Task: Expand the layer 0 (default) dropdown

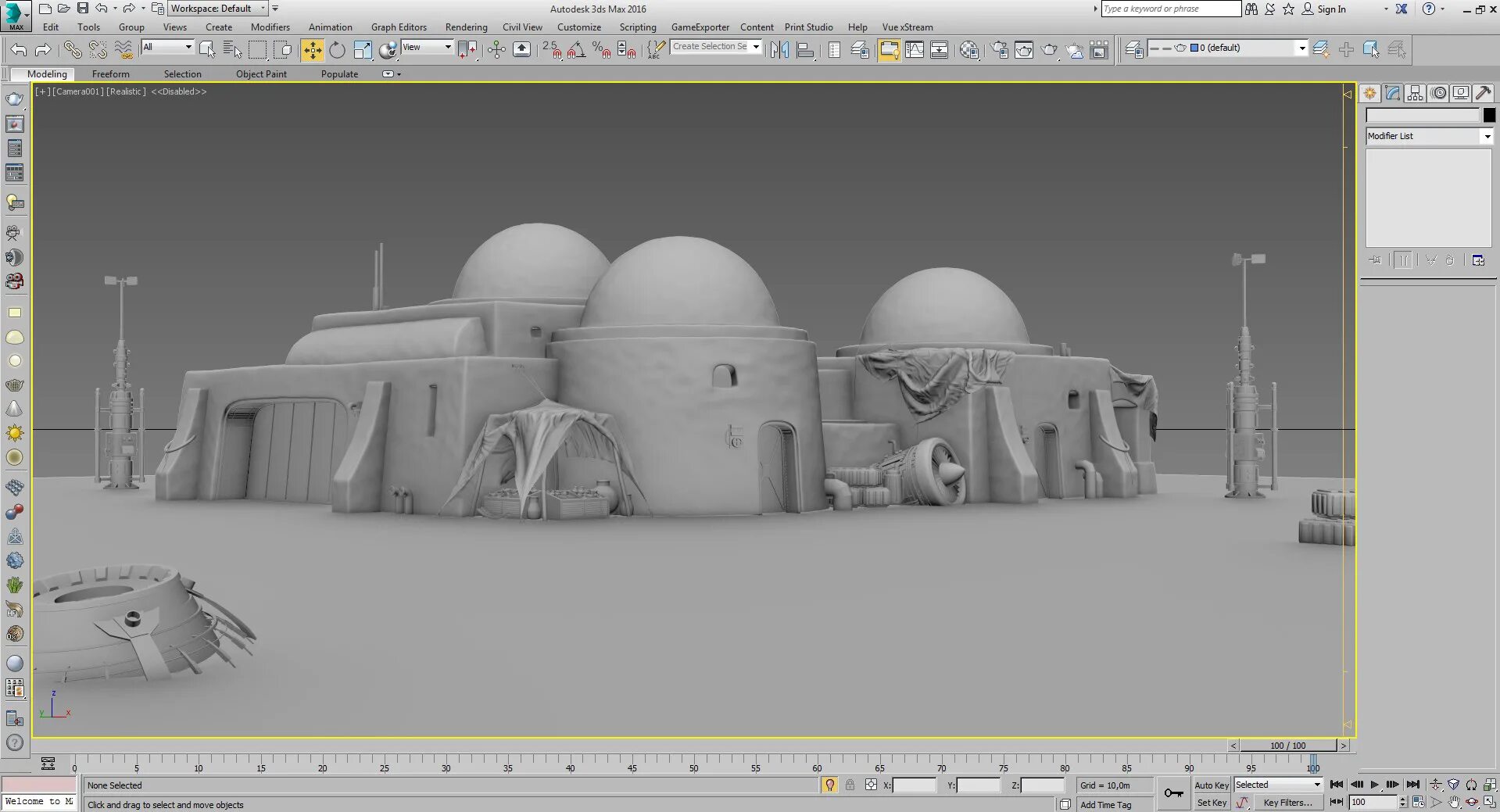Action: click(1226, 48)
